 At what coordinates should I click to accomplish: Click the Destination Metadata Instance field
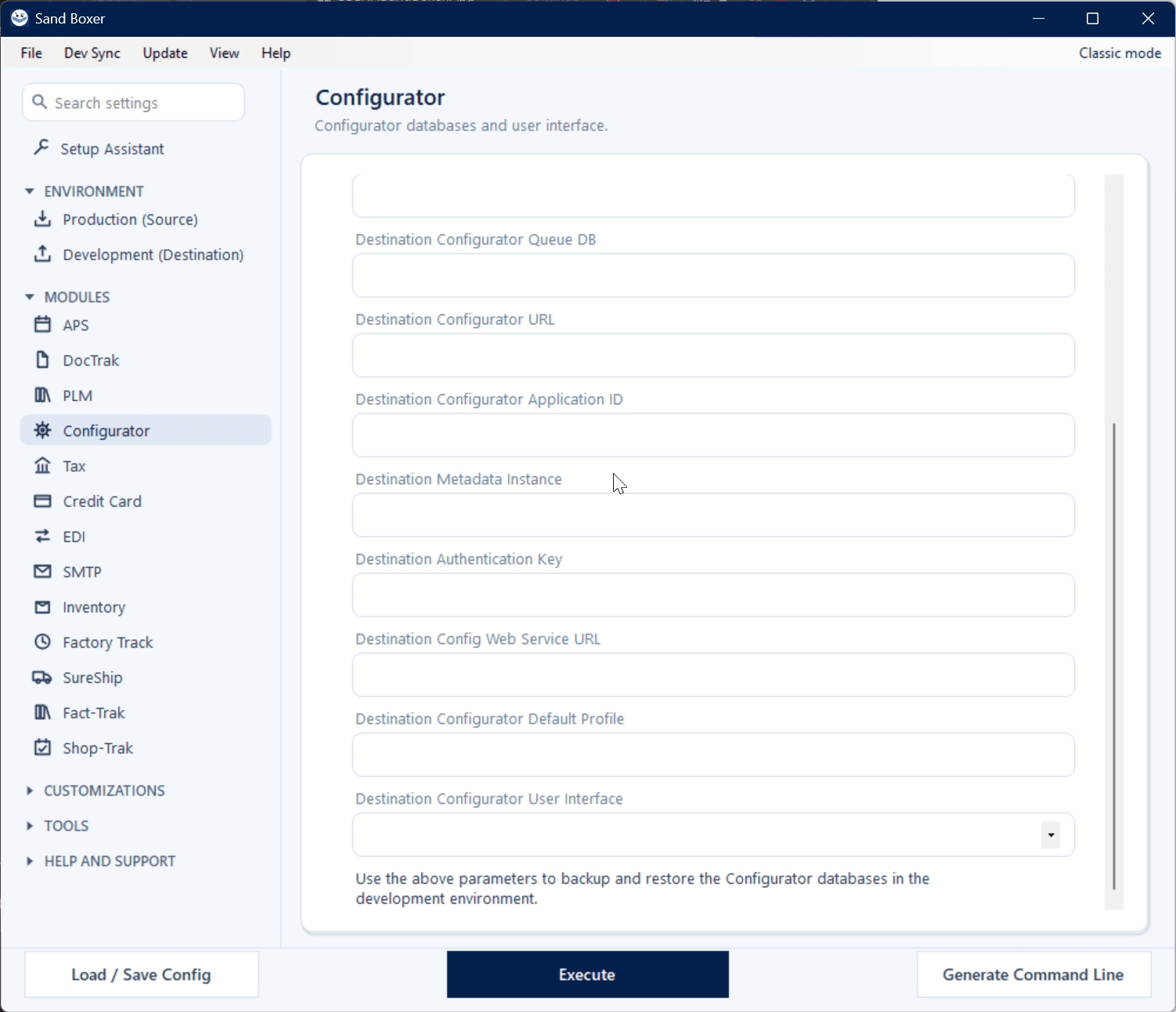713,515
